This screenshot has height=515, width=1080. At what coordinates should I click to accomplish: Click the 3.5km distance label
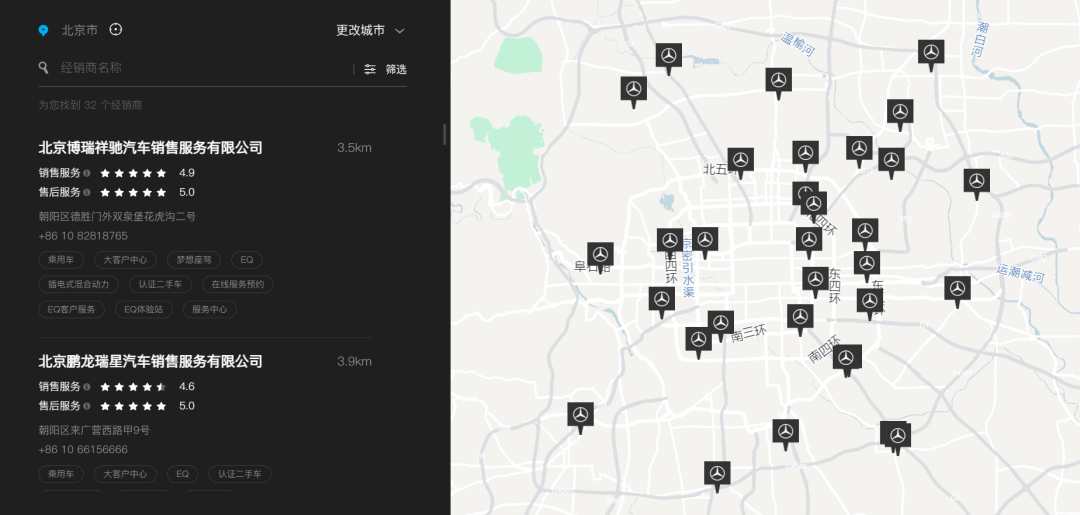[x=354, y=147]
